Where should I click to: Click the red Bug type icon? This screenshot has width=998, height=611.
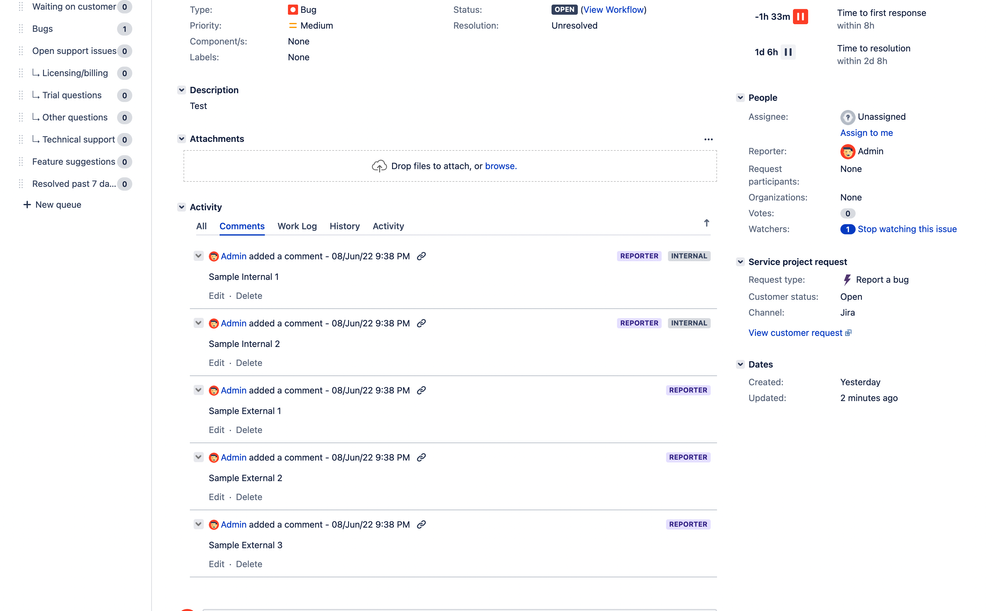[x=293, y=10]
